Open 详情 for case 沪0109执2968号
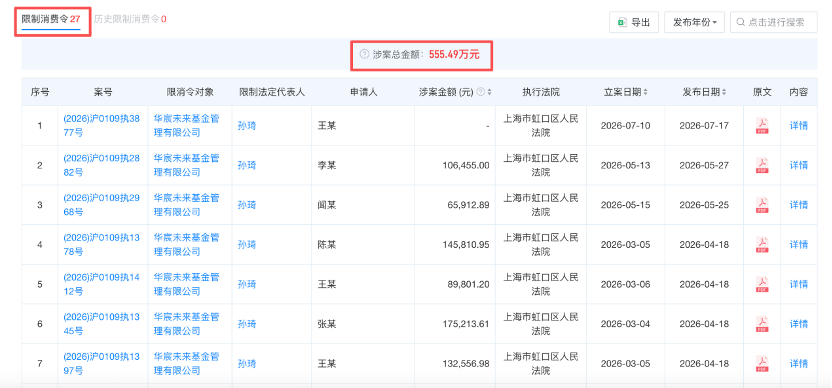Viewport: 832px width, 388px height. (x=799, y=205)
